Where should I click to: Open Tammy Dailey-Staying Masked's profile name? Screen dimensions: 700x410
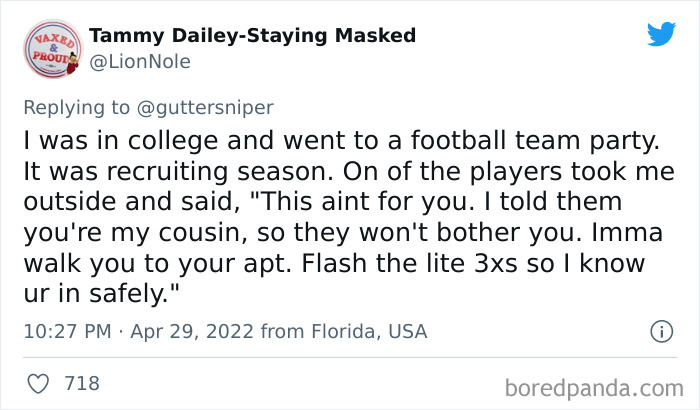tap(252, 36)
